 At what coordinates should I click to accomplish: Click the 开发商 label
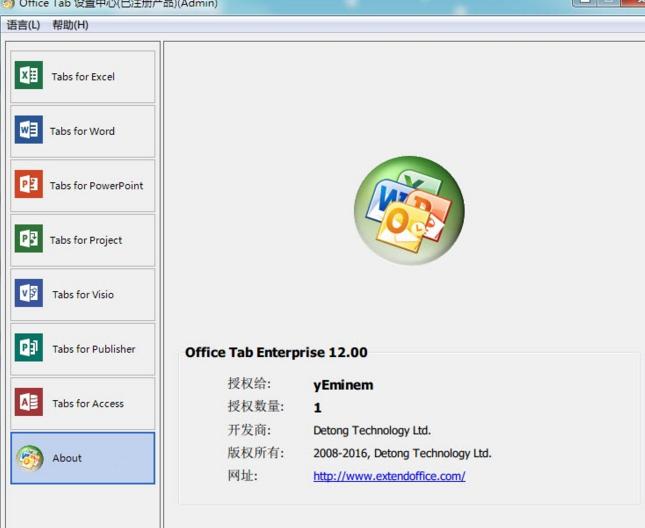(x=249, y=430)
